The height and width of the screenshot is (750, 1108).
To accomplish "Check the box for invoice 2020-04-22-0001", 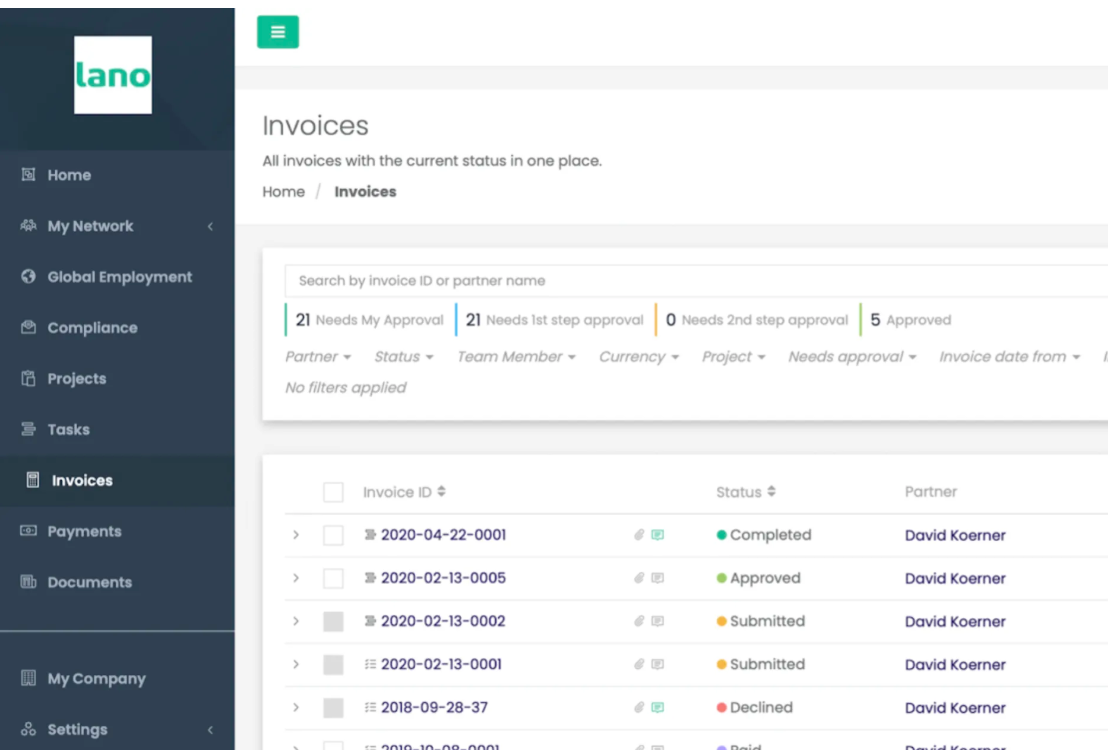I will pos(333,535).
